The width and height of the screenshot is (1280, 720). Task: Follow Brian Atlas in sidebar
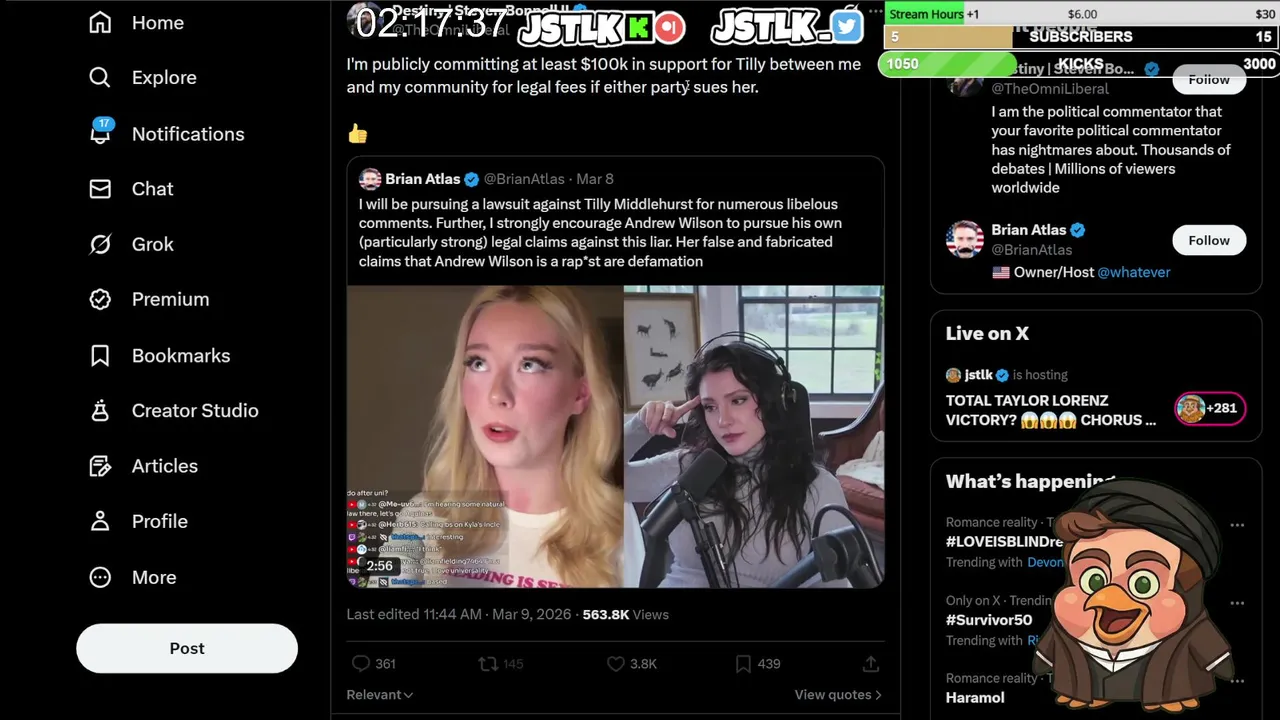pos(1209,240)
